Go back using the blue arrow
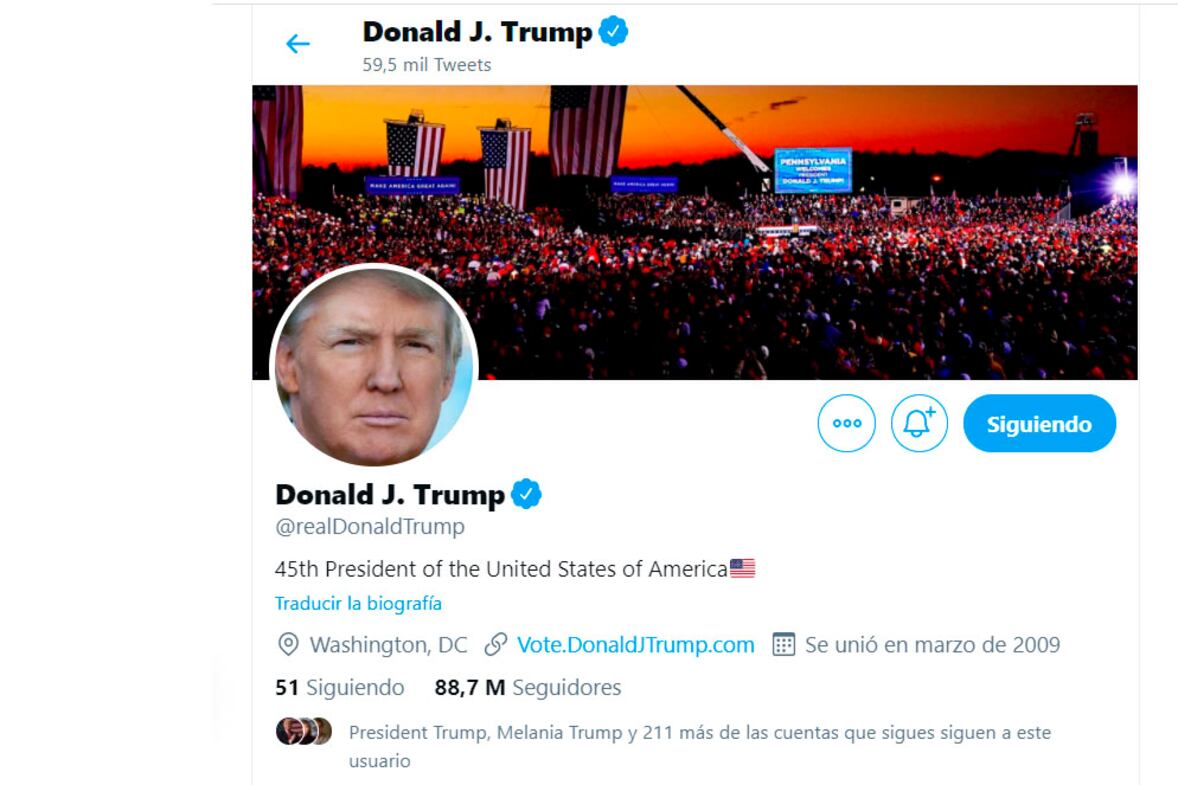This screenshot has height=785, width=1178. tap(298, 44)
